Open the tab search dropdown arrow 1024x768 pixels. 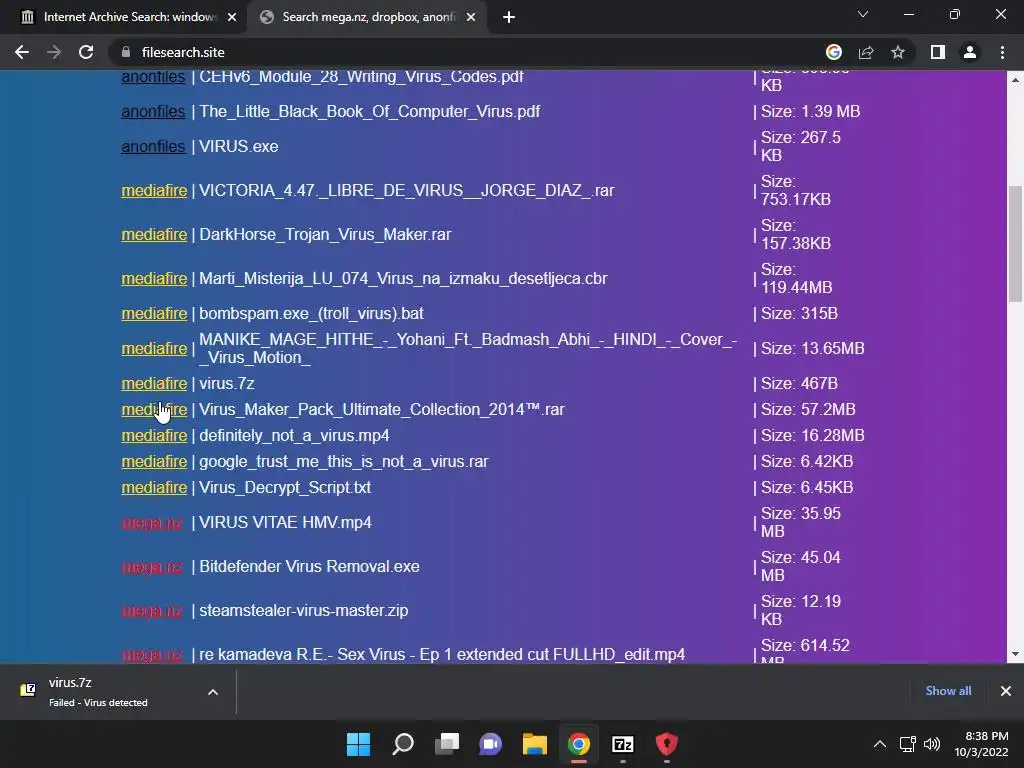(x=863, y=14)
